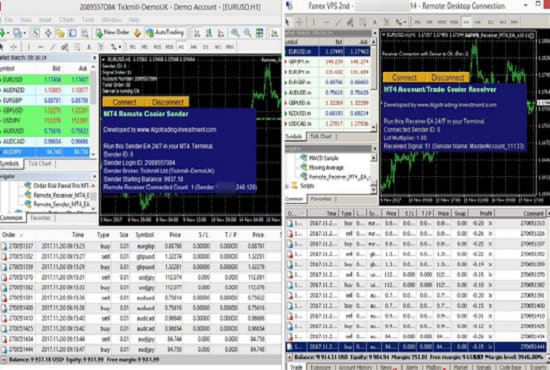Select the H4 timeframe in the left terminal

tap(193, 47)
